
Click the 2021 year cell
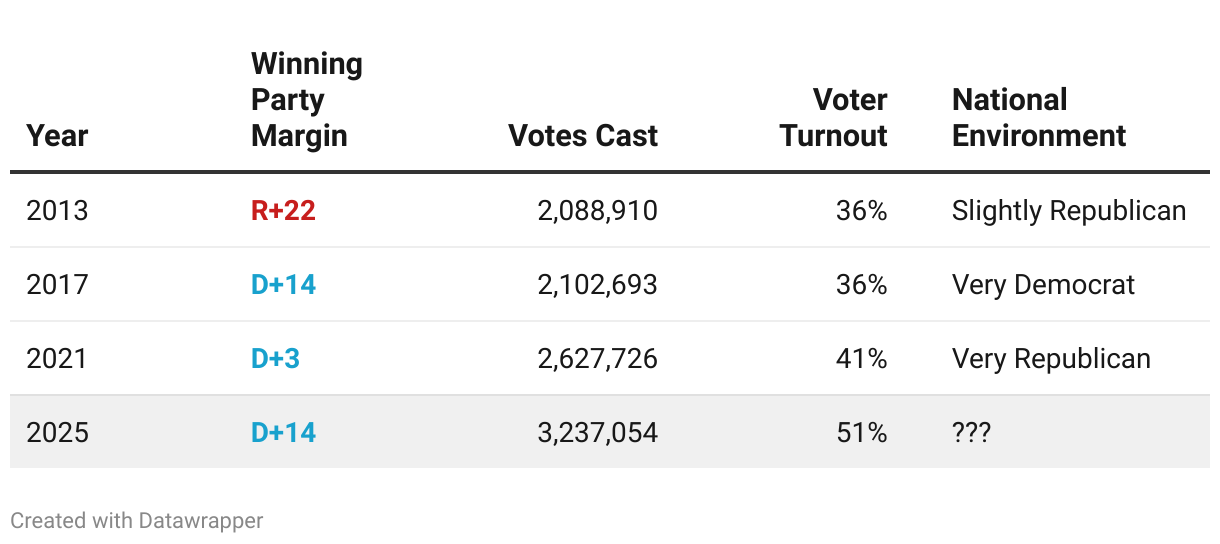[x=57, y=359]
